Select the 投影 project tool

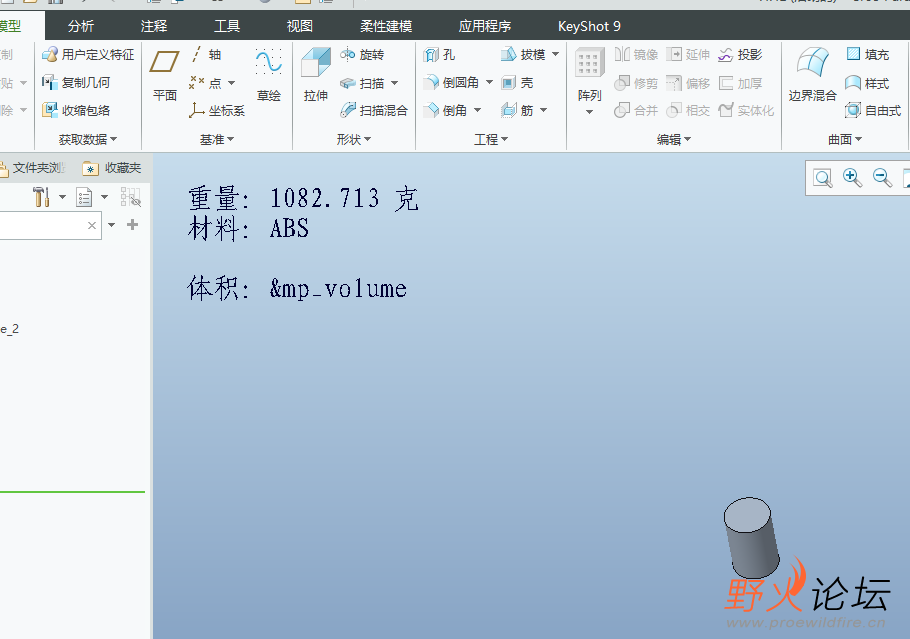click(x=741, y=55)
